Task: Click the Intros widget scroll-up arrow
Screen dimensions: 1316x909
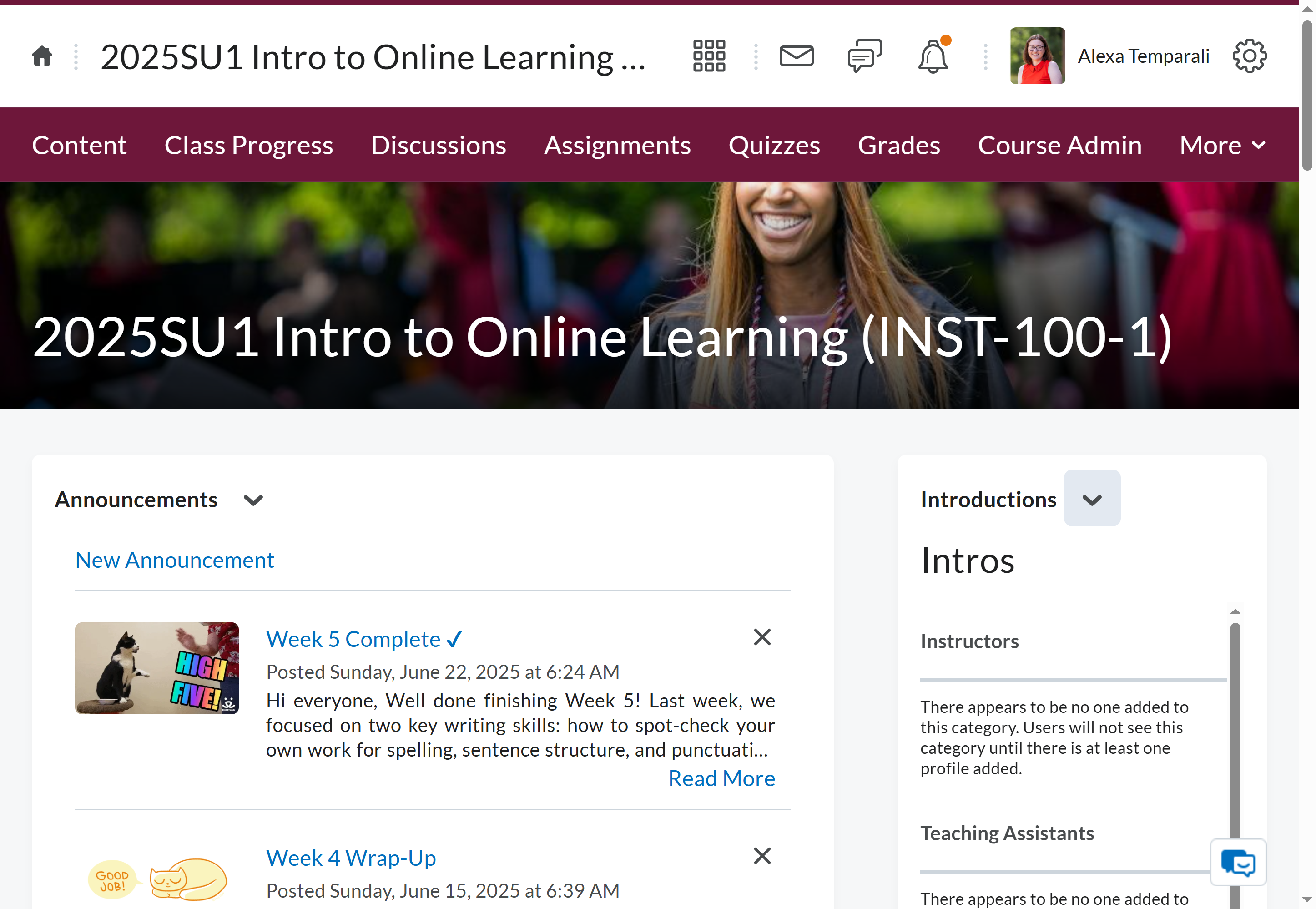Action: pos(1235,612)
